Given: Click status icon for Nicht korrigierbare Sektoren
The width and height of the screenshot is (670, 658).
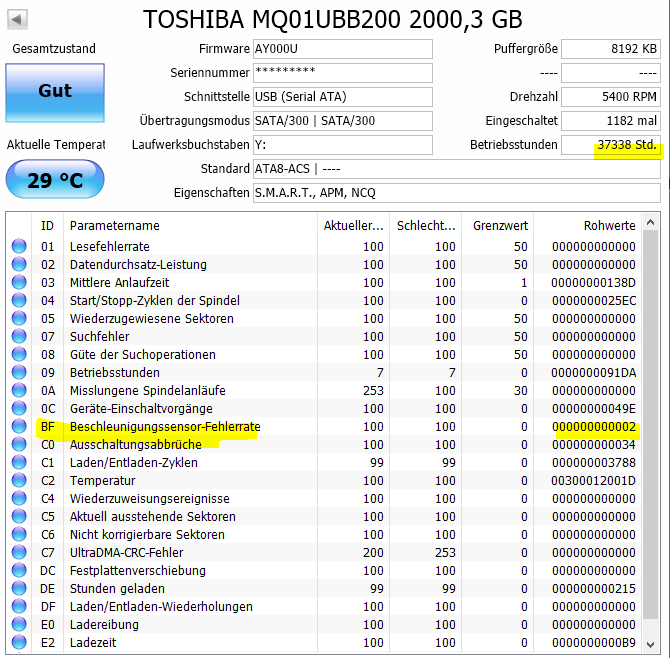Looking at the screenshot, I should tap(19, 535).
